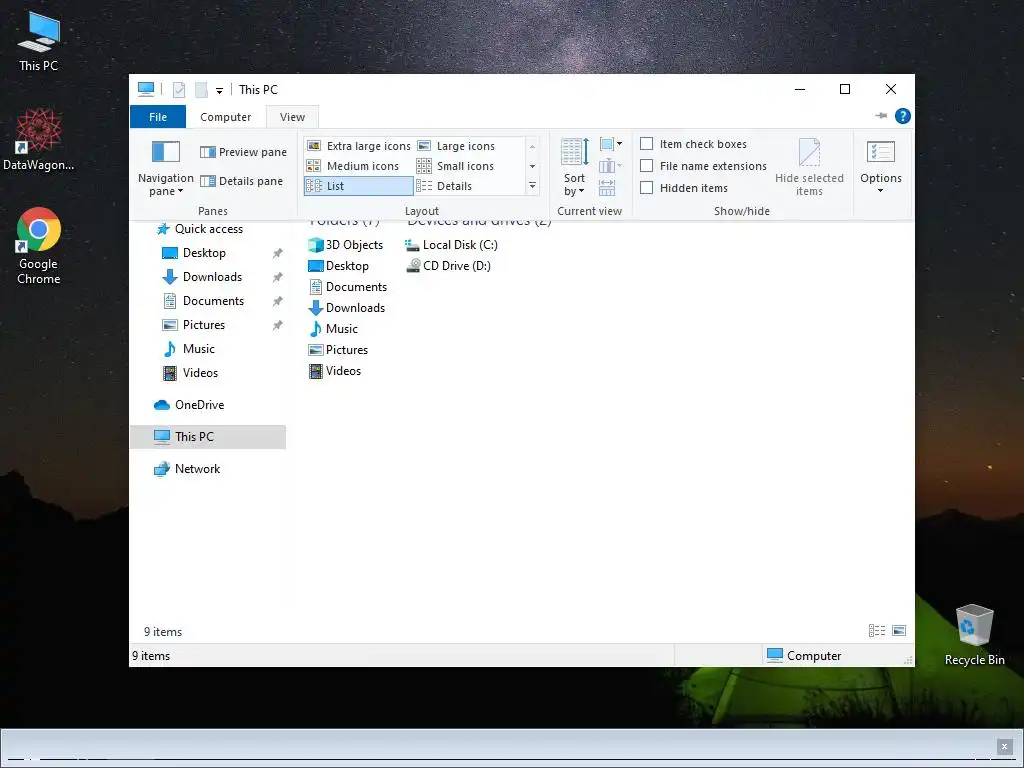Select the List layout

coord(359,186)
